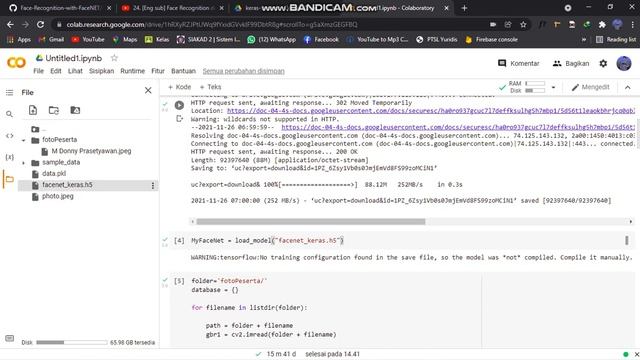Screen dimensions: 640x360
Task: Open the RAM Disk connection dropdown
Action: coord(553,87)
